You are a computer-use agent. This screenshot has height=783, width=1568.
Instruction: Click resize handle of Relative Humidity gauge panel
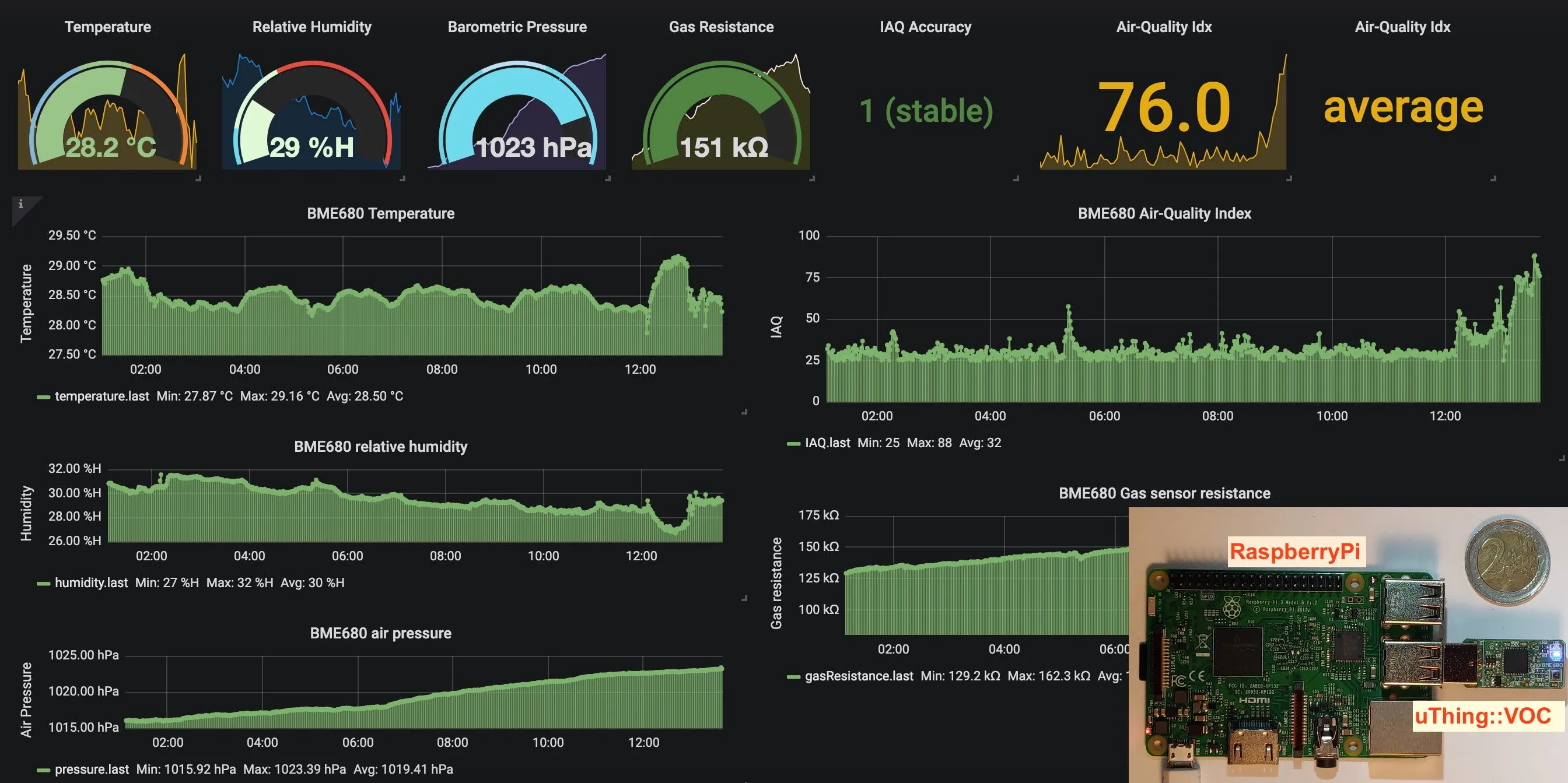(402, 179)
